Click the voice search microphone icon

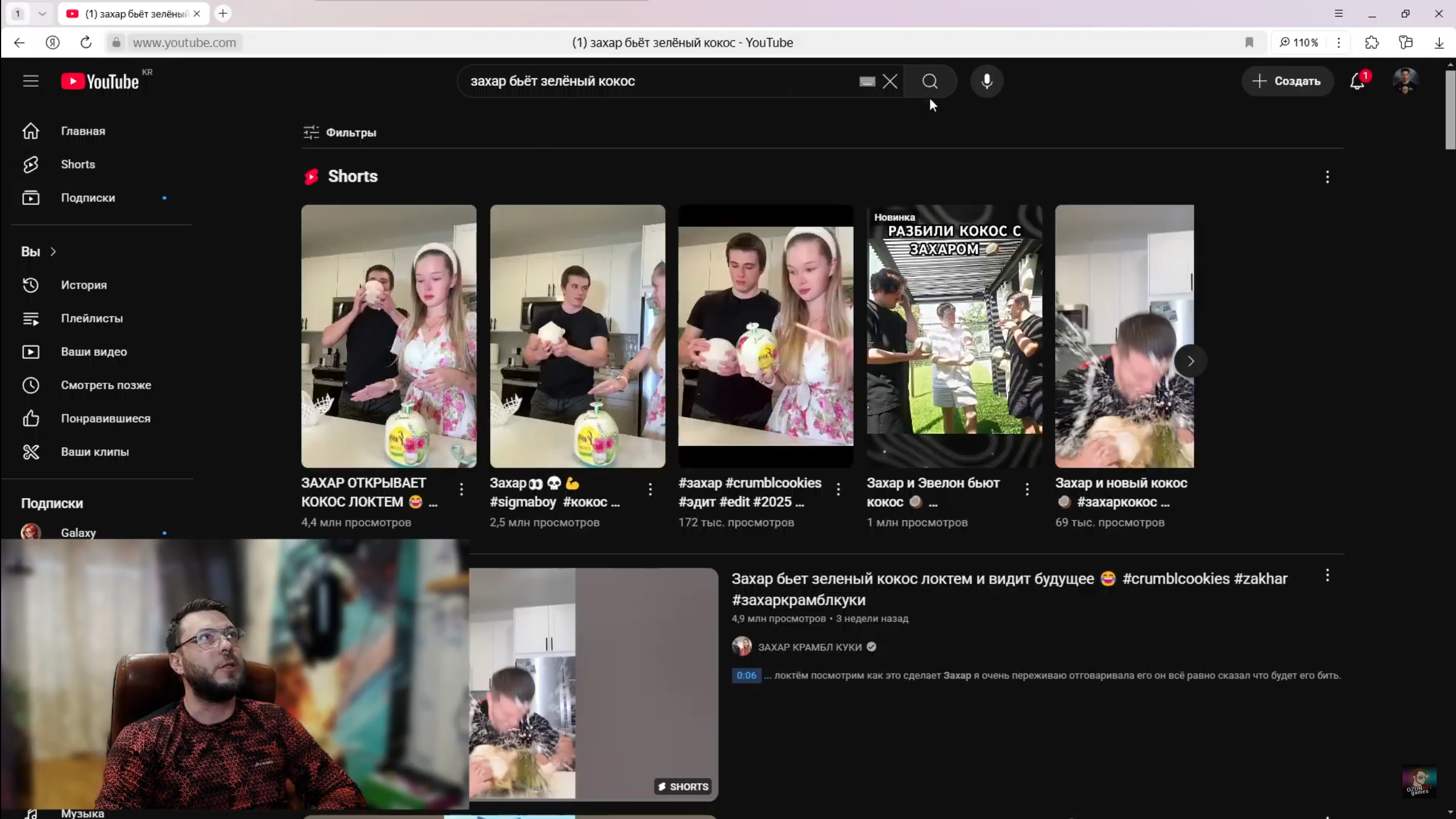tap(987, 81)
